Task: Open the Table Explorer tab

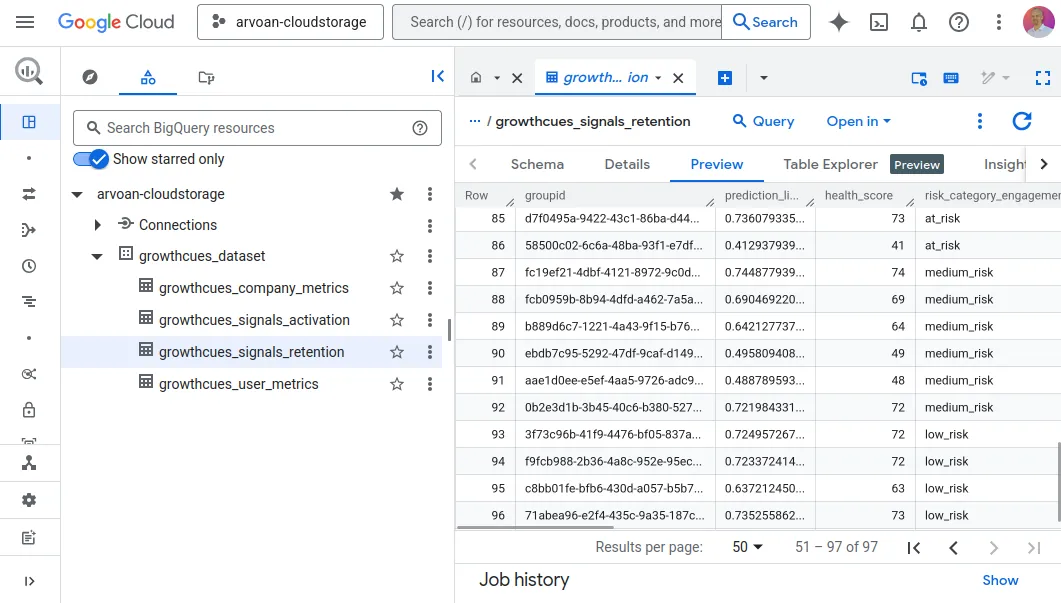Action: coord(830,164)
